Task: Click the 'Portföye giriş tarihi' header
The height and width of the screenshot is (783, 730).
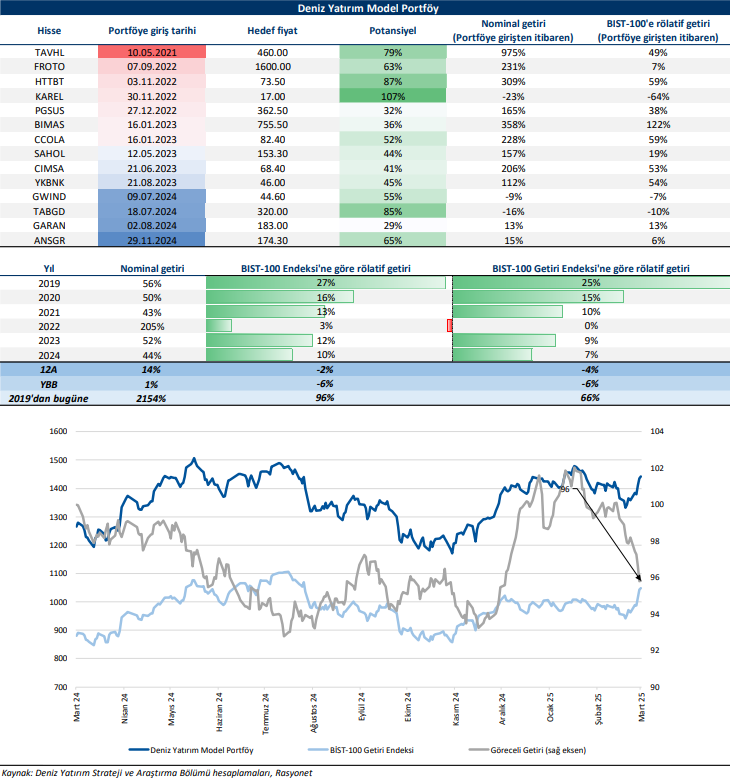Action: coord(152,31)
